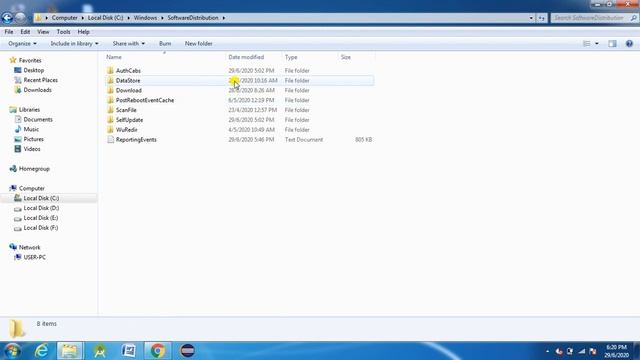Screen dimensions: 640x360
Task: Show the preview pane icon
Action: (x=612, y=44)
